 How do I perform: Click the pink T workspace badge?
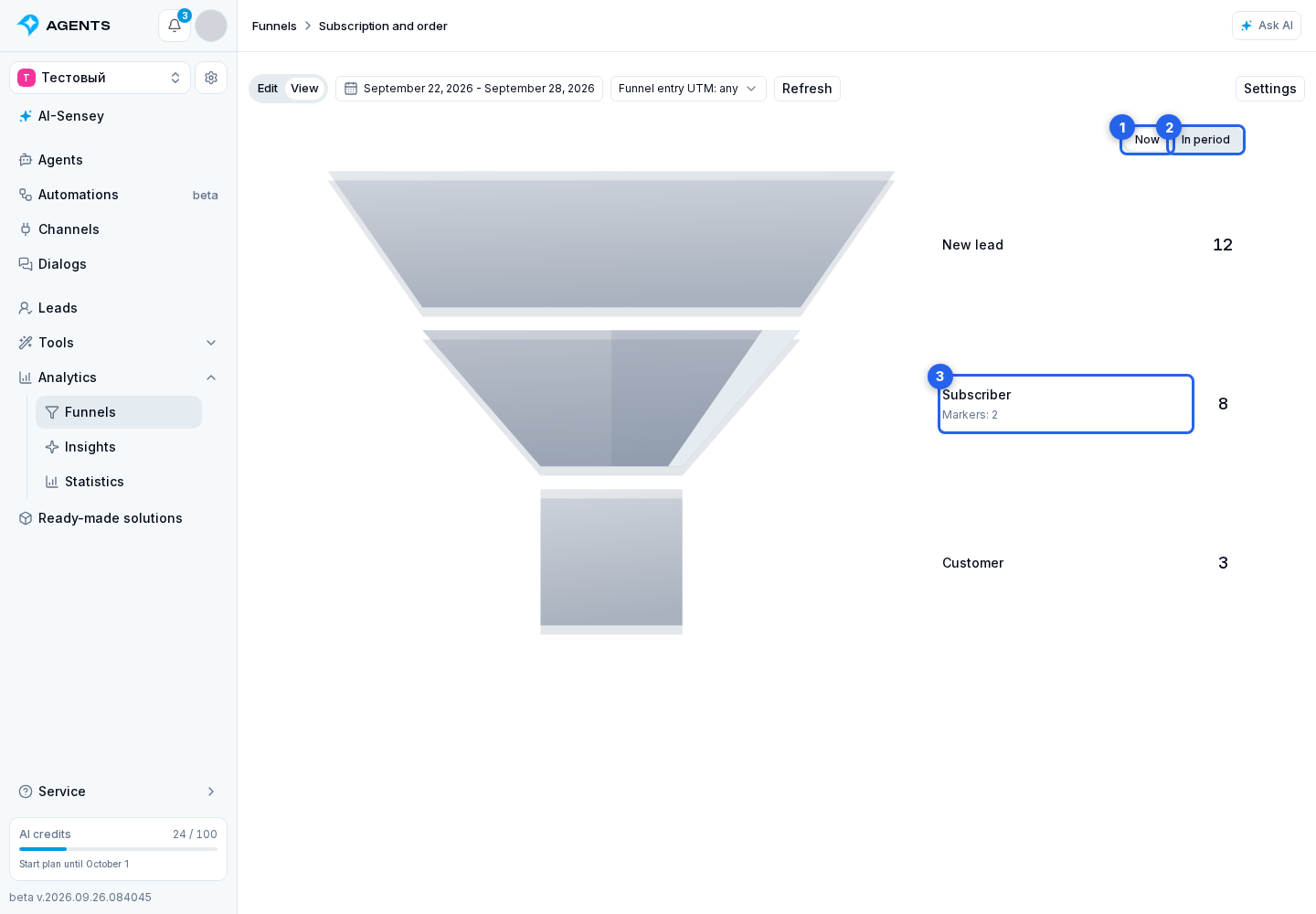(27, 78)
